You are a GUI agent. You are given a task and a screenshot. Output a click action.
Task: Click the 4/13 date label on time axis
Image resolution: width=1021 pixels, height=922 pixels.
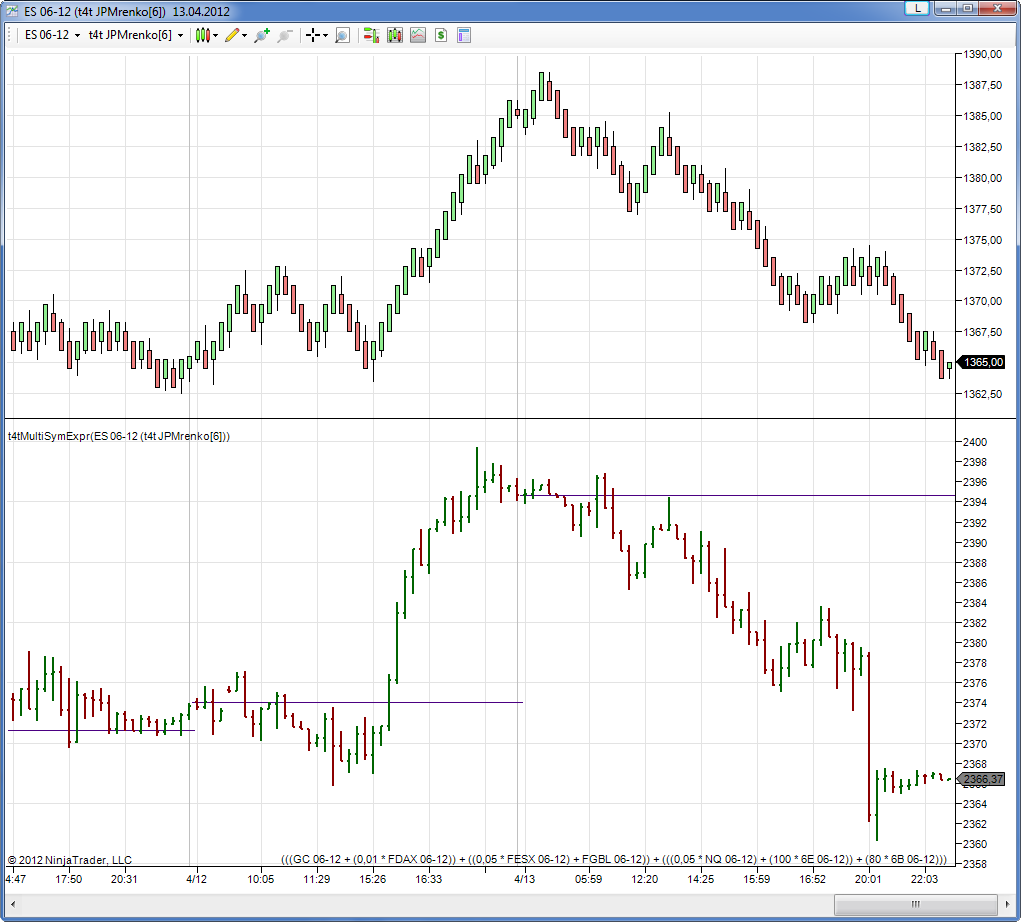pyautogui.click(x=524, y=879)
